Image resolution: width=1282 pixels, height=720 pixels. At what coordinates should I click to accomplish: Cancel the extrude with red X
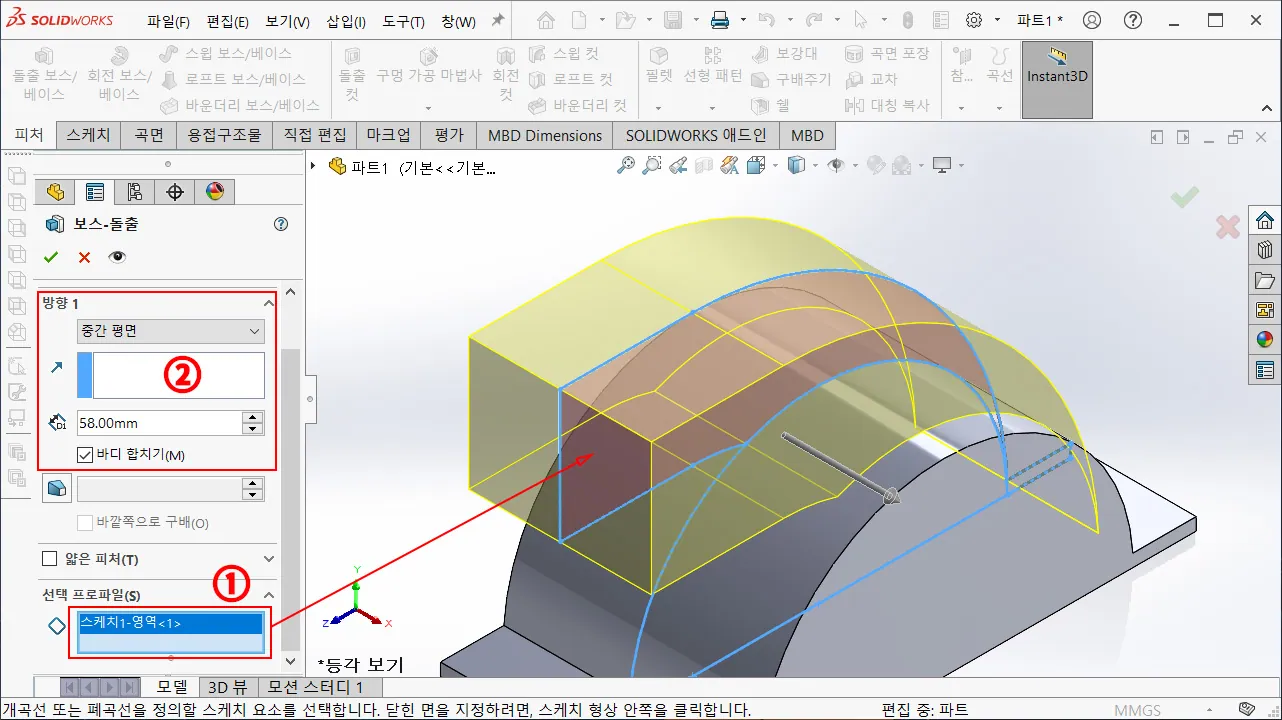tap(84, 257)
